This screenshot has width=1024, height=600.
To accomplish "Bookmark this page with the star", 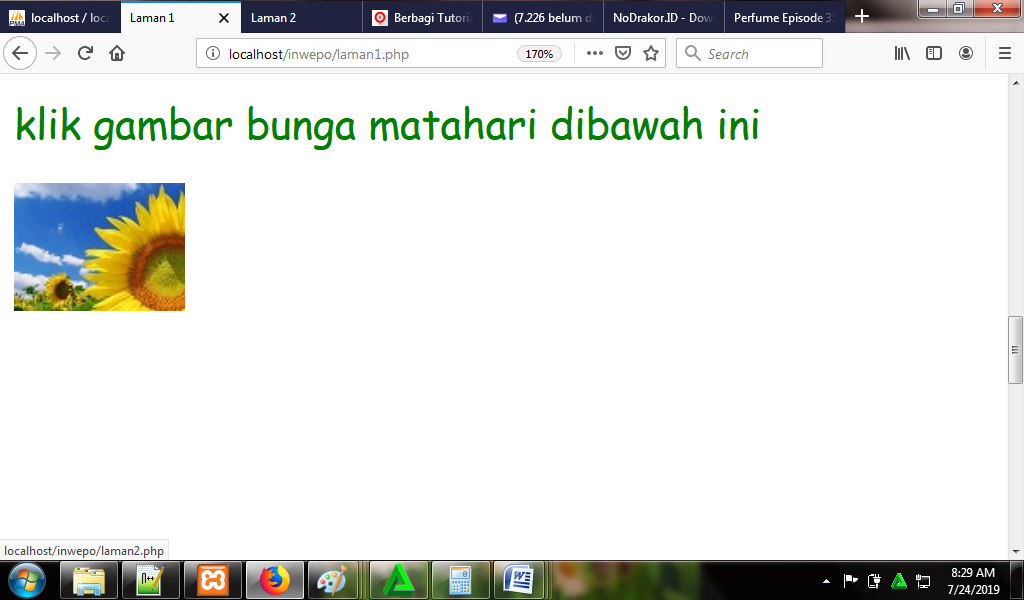I will pos(650,53).
